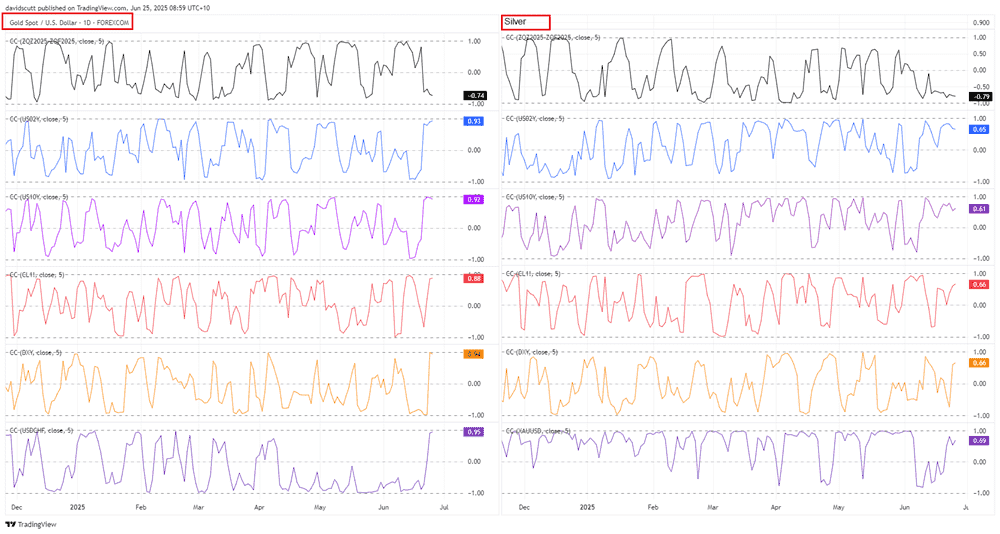Select the Apr marker on silver chart time axis
Viewport: 1000px width, 534px height.
tap(775, 508)
